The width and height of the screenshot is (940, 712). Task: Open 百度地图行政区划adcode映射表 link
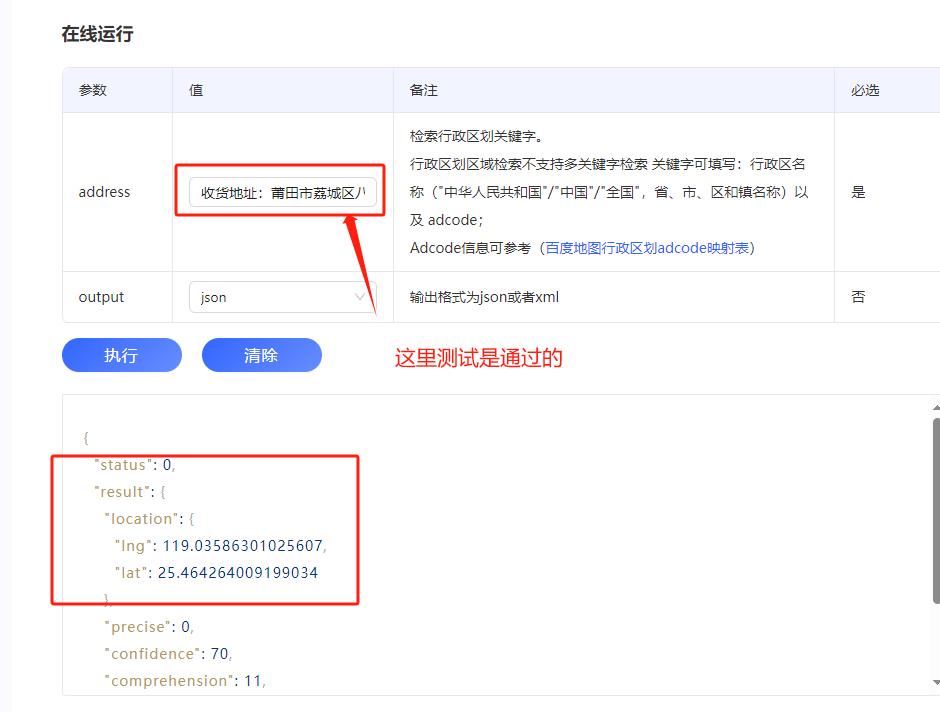pos(647,248)
